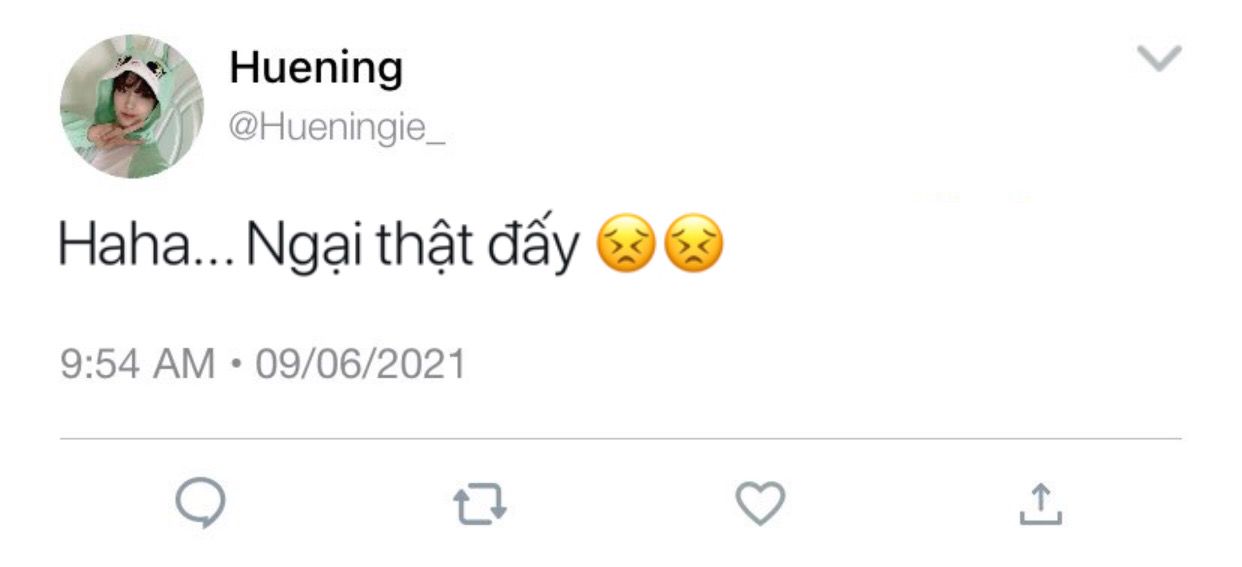The image size is (1242, 567).
Task: Retweet this tweet using the arrows icon
Action: point(480,505)
